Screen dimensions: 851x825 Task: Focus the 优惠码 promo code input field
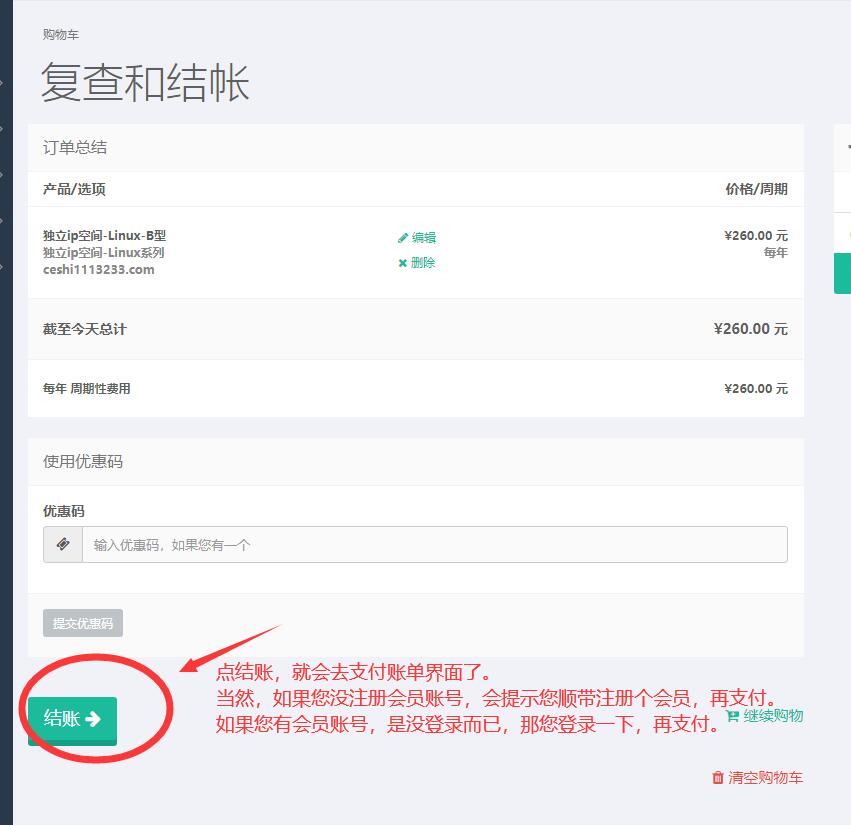tap(434, 544)
